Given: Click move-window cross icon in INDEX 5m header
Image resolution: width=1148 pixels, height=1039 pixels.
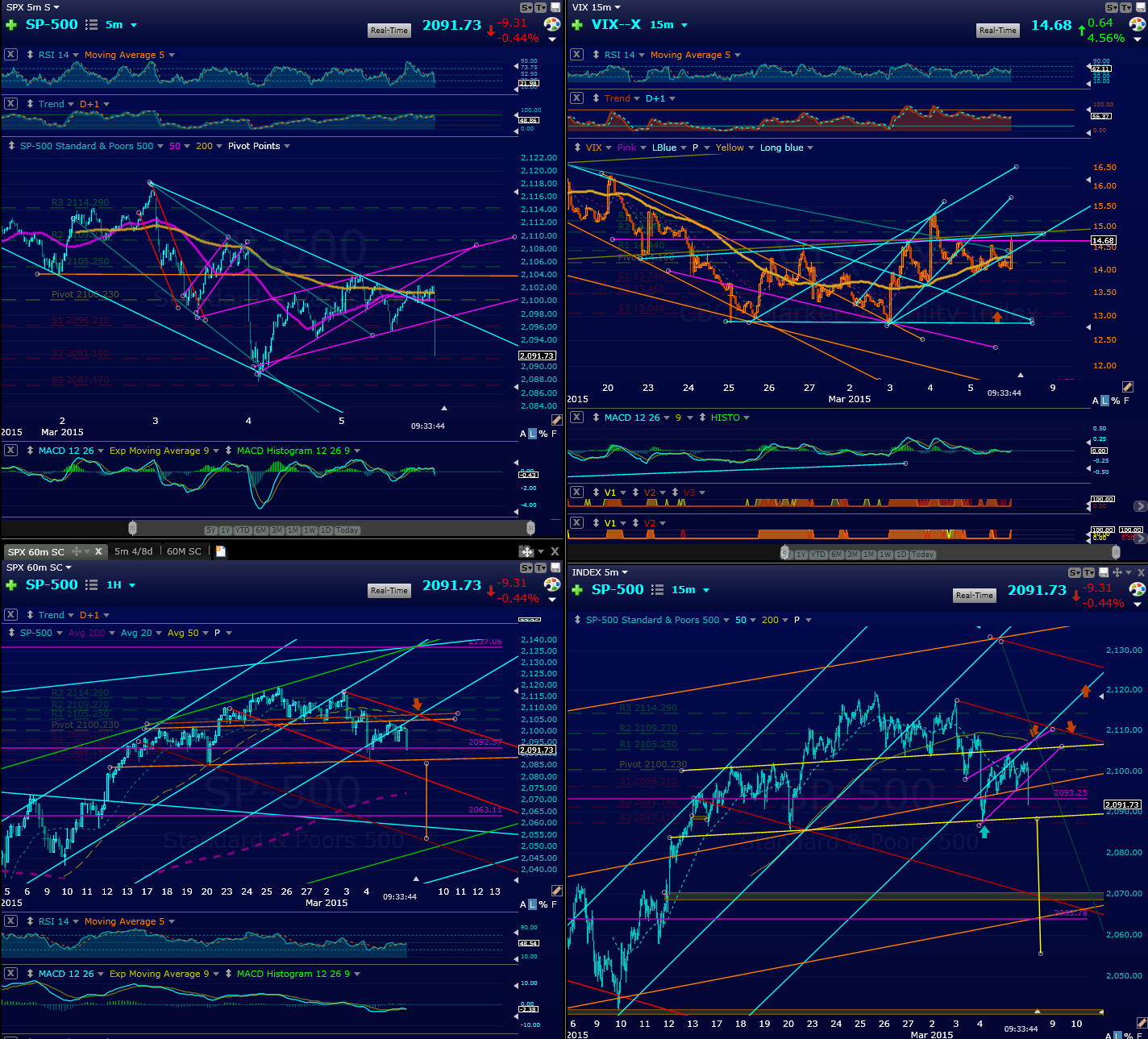Looking at the screenshot, I should (1117, 572).
